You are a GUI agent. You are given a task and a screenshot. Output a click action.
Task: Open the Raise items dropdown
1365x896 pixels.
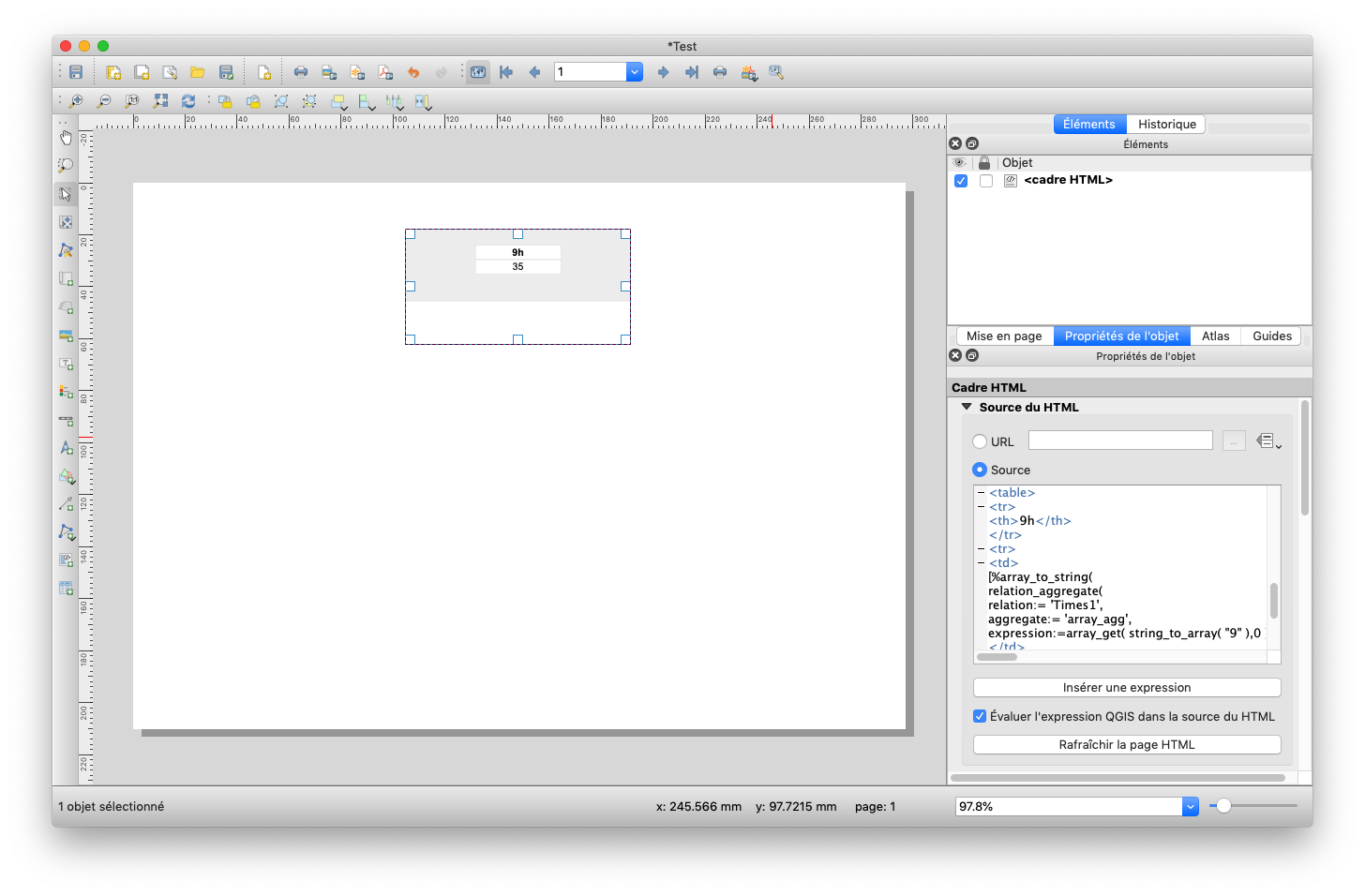pyautogui.click(x=339, y=101)
